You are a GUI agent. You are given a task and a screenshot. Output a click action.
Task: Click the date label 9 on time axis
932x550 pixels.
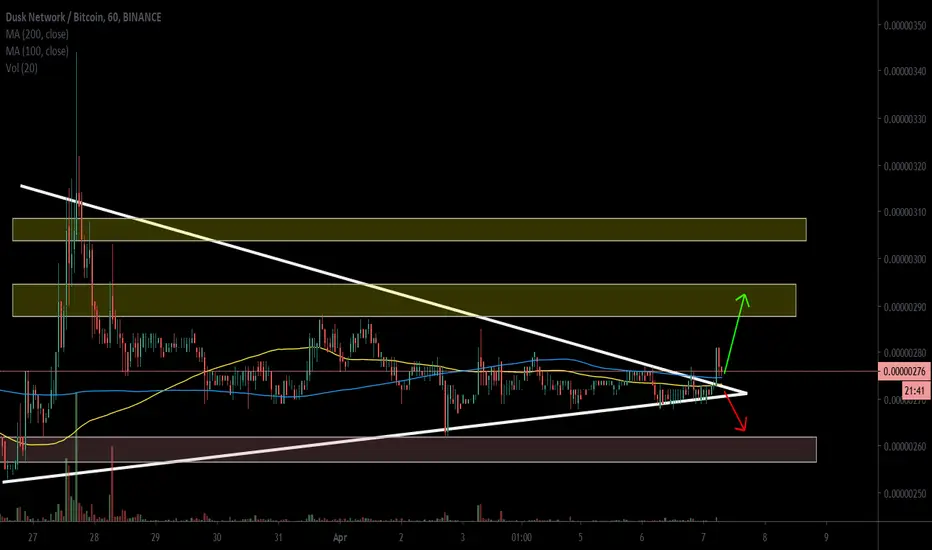click(826, 538)
